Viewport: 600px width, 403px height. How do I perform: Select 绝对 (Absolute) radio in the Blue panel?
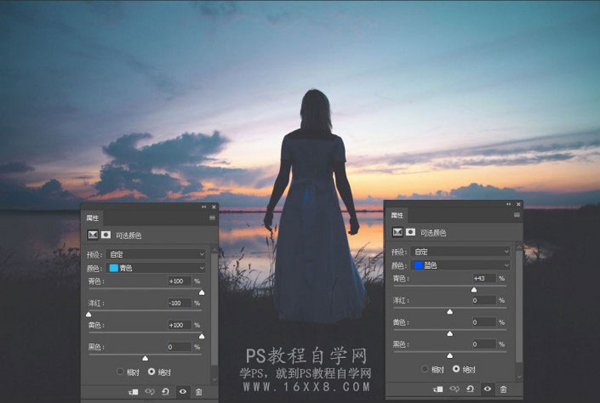(456, 369)
